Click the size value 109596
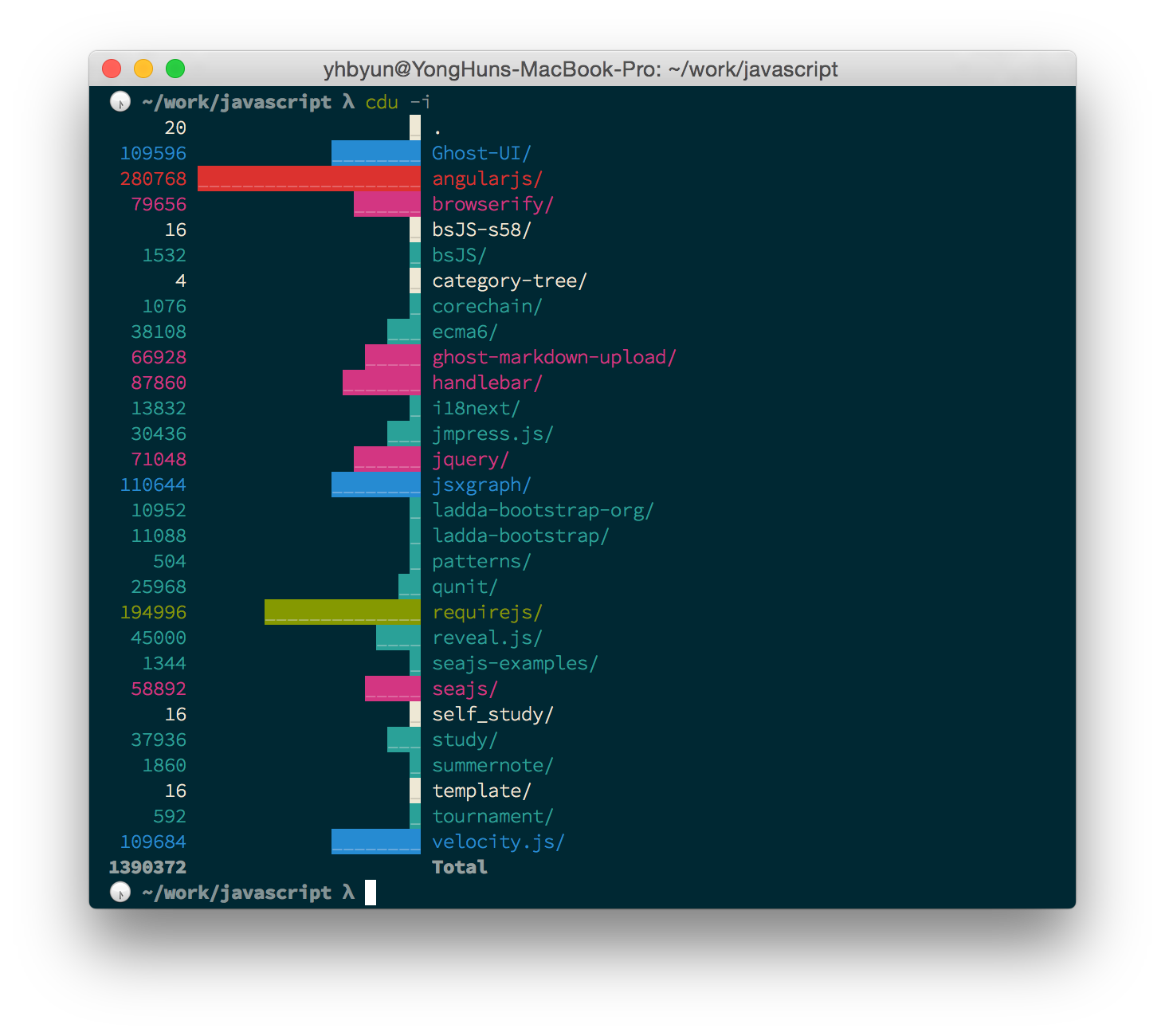The height and width of the screenshot is (1036, 1165). 153,153
